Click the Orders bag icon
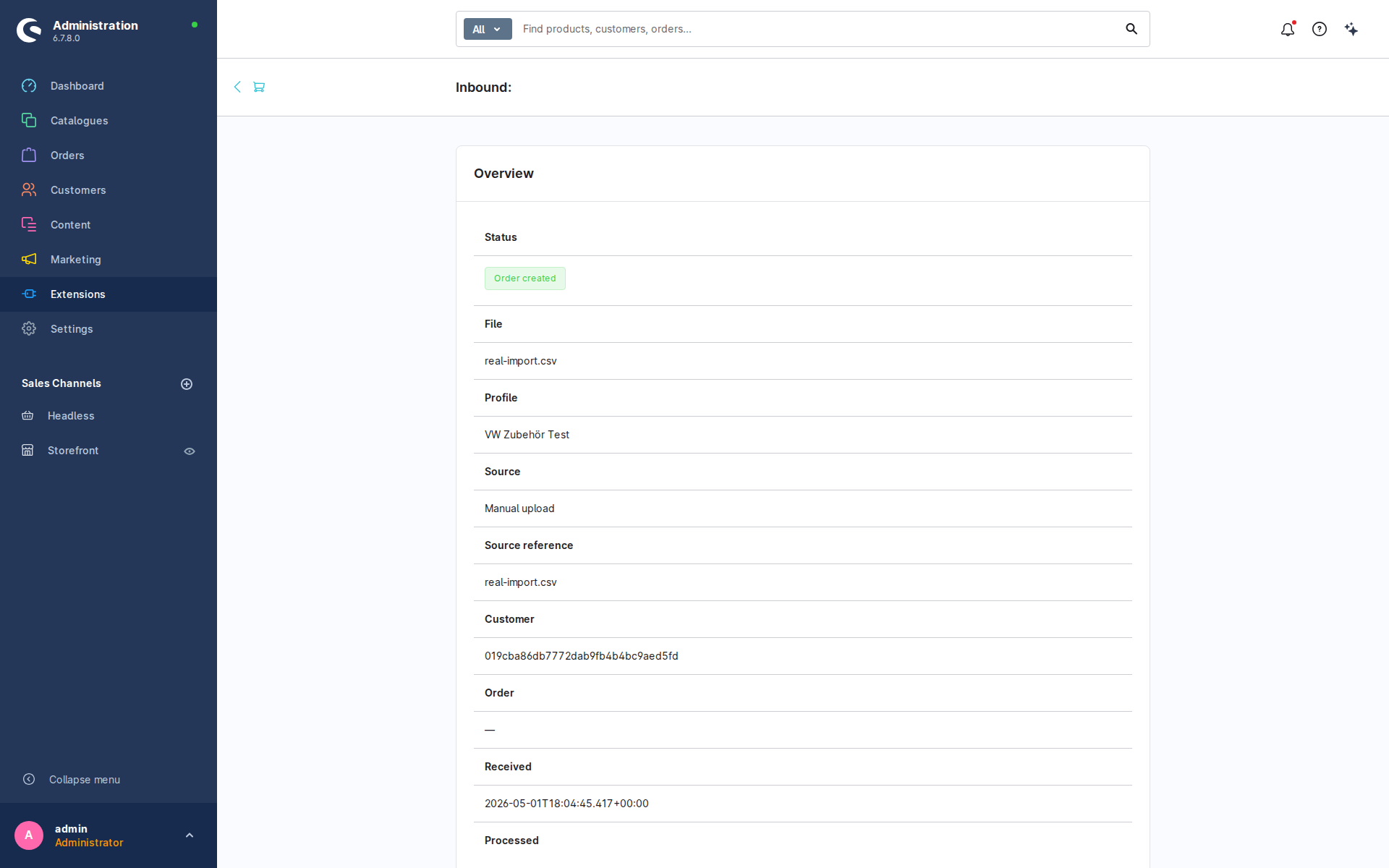 pos(29,156)
